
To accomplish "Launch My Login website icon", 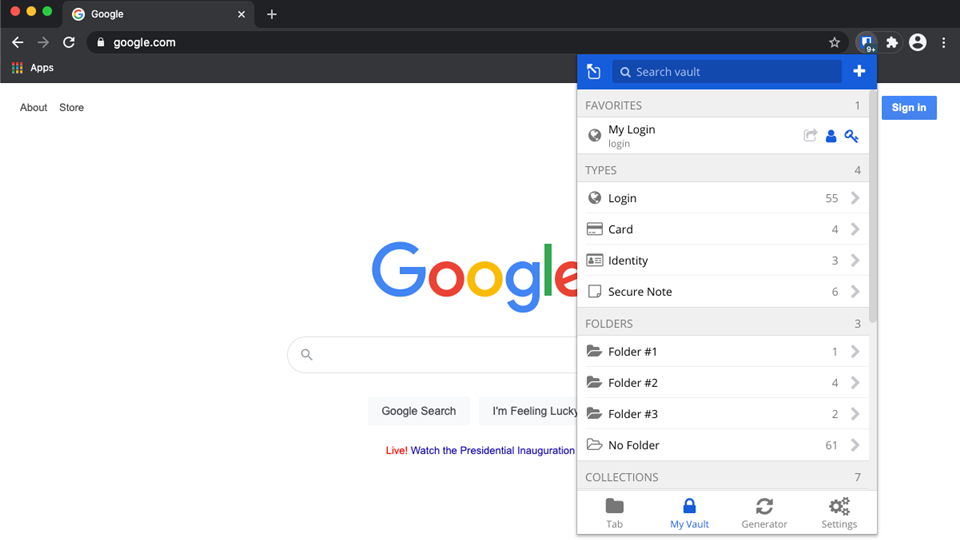I will pyautogui.click(x=810, y=135).
